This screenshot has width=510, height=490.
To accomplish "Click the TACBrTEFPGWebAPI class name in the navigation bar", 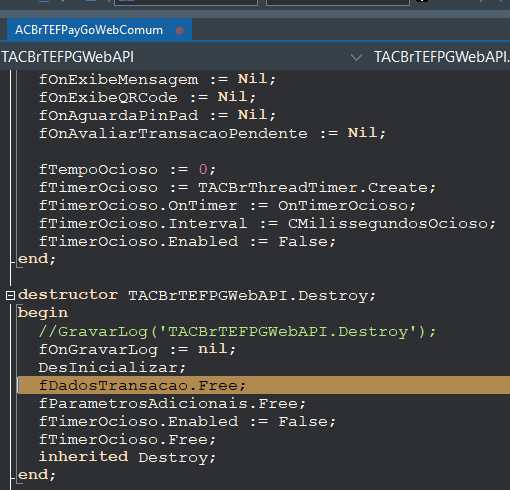I will 68,57.
